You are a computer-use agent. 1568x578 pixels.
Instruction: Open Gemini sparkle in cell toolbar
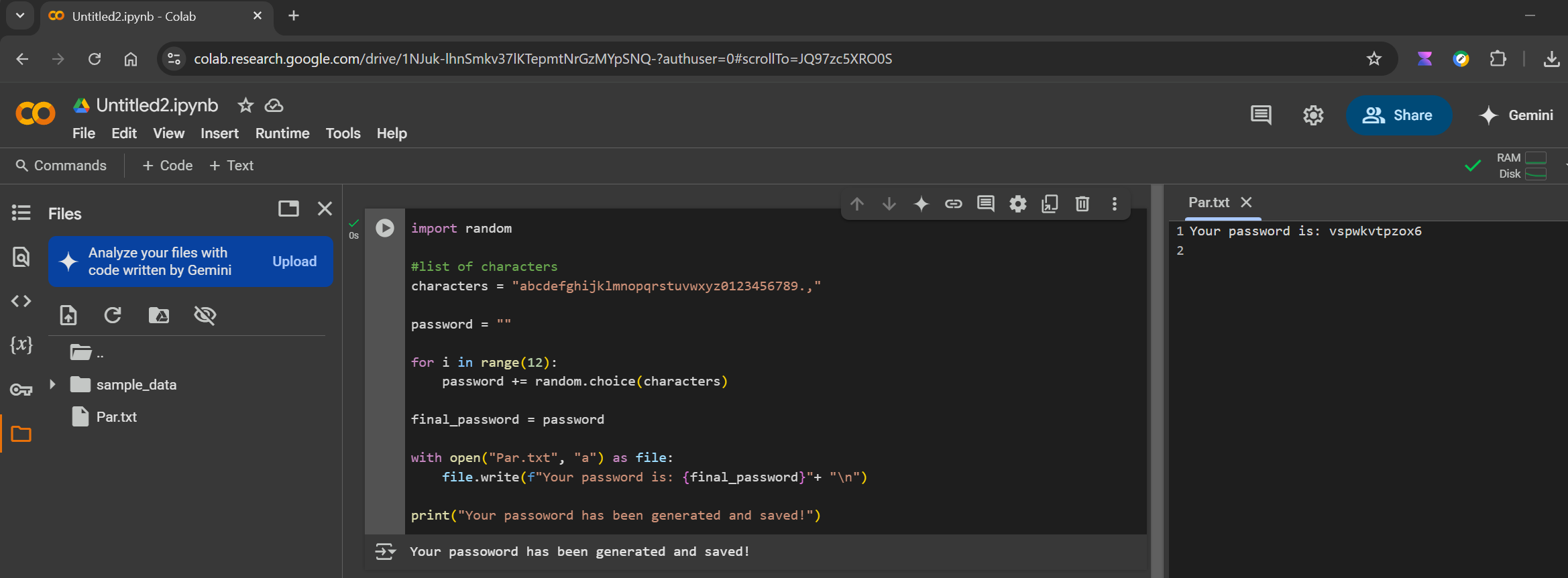[x=921, y=204]
